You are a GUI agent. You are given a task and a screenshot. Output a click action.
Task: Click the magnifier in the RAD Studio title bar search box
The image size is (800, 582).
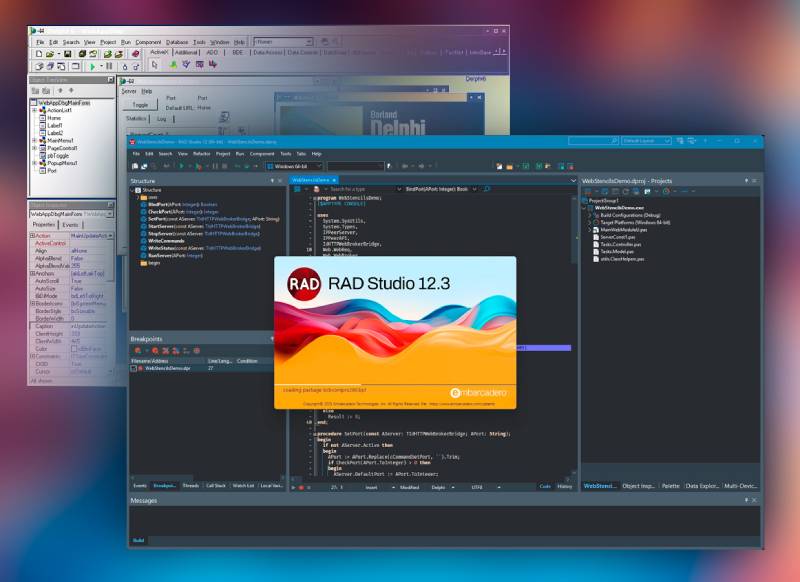pos(614,141)
